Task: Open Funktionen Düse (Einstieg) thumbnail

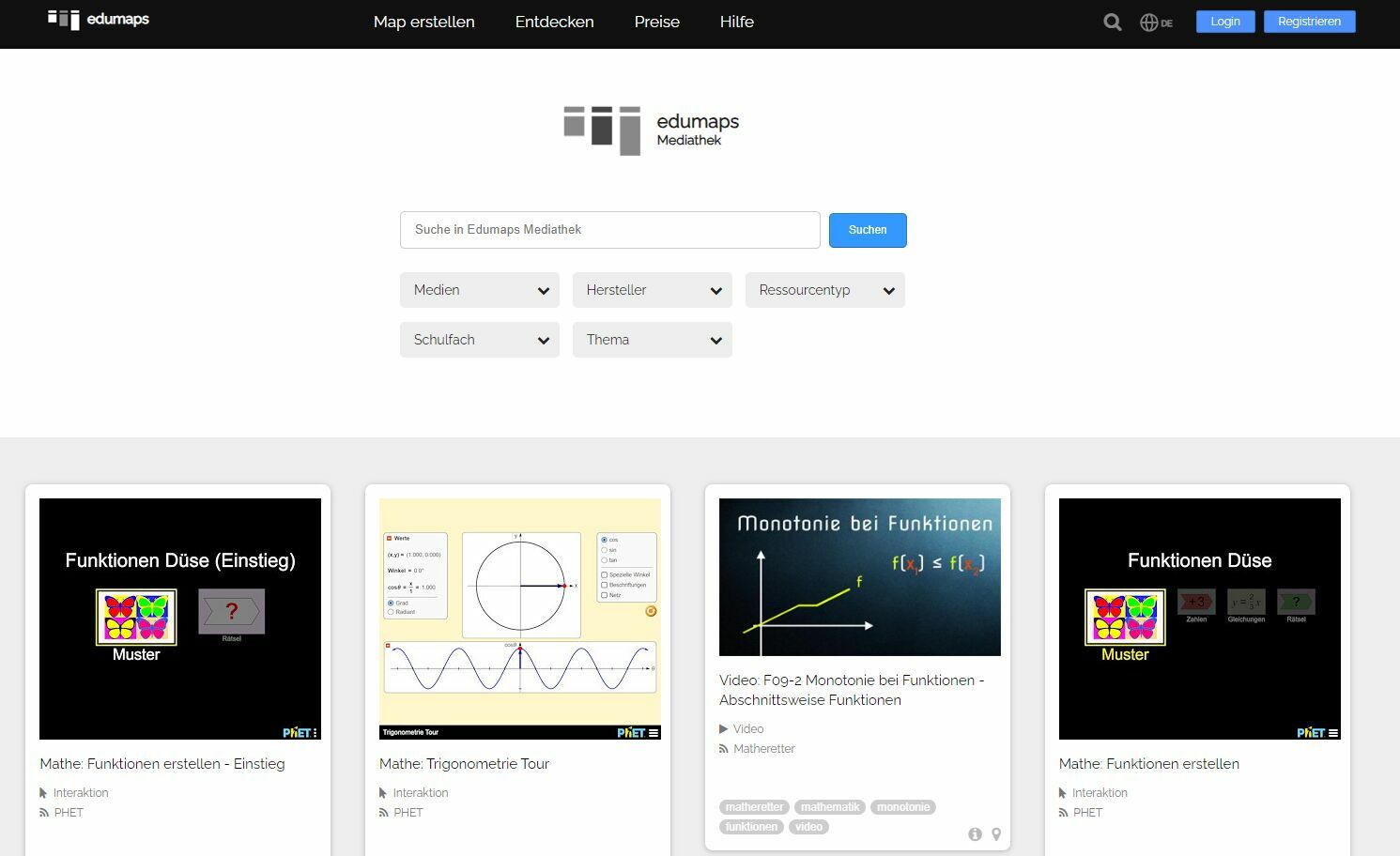Action: [180, 619]
